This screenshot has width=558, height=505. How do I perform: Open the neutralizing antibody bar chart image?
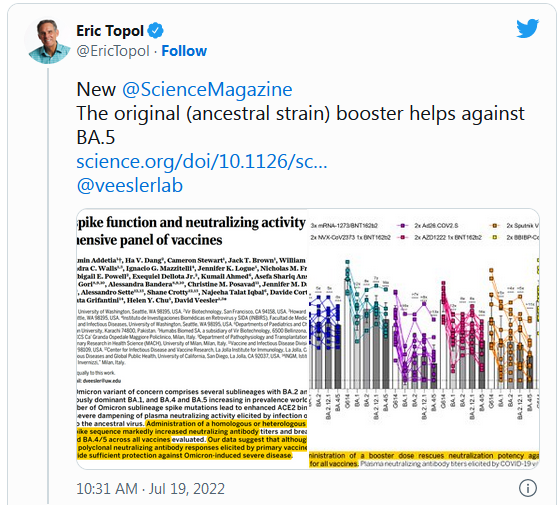[423, 339]
